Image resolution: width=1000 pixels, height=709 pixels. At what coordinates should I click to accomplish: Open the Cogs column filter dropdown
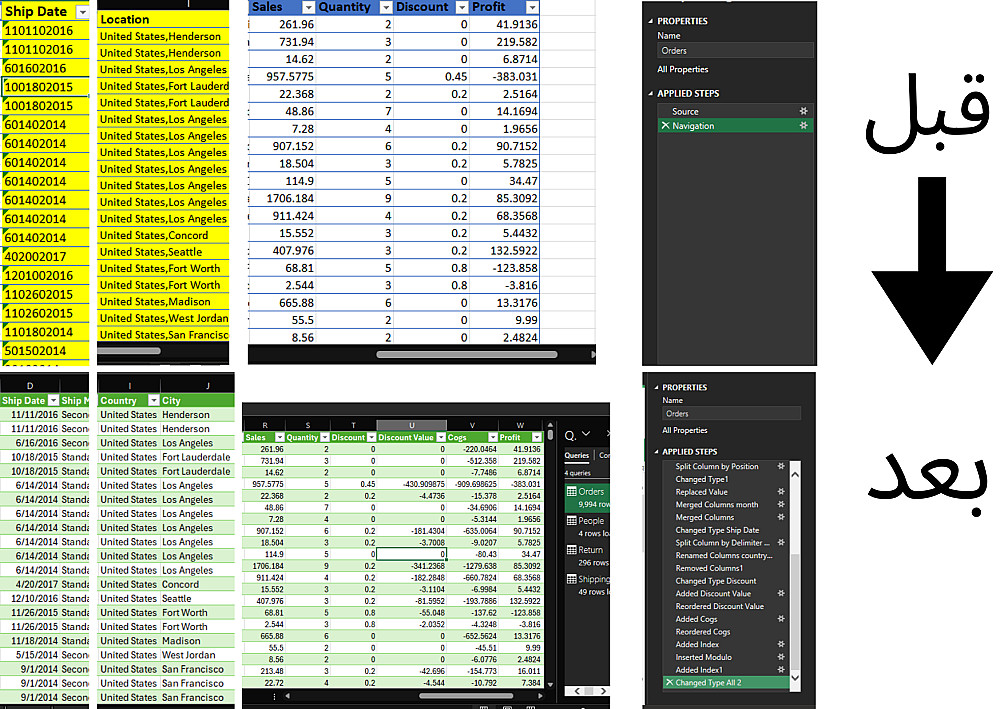492,437
